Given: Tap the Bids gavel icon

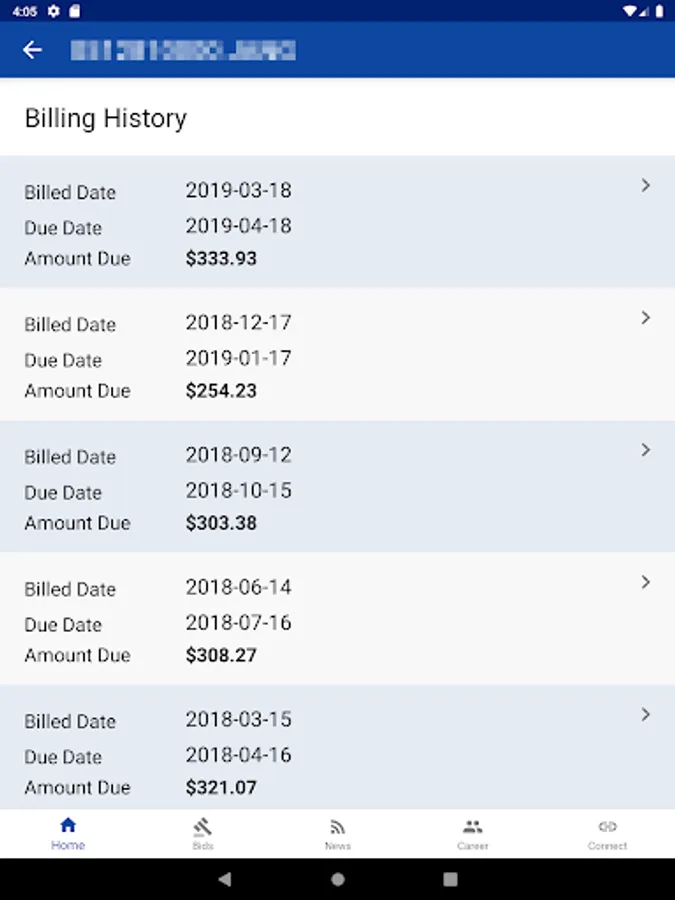Looking at the screenshot, I should tap(203, 826).
